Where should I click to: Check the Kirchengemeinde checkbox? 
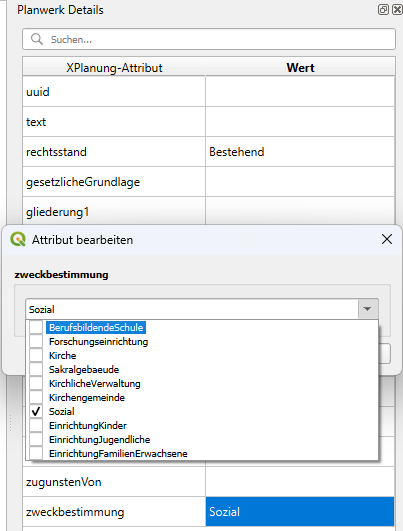(36, 398)
